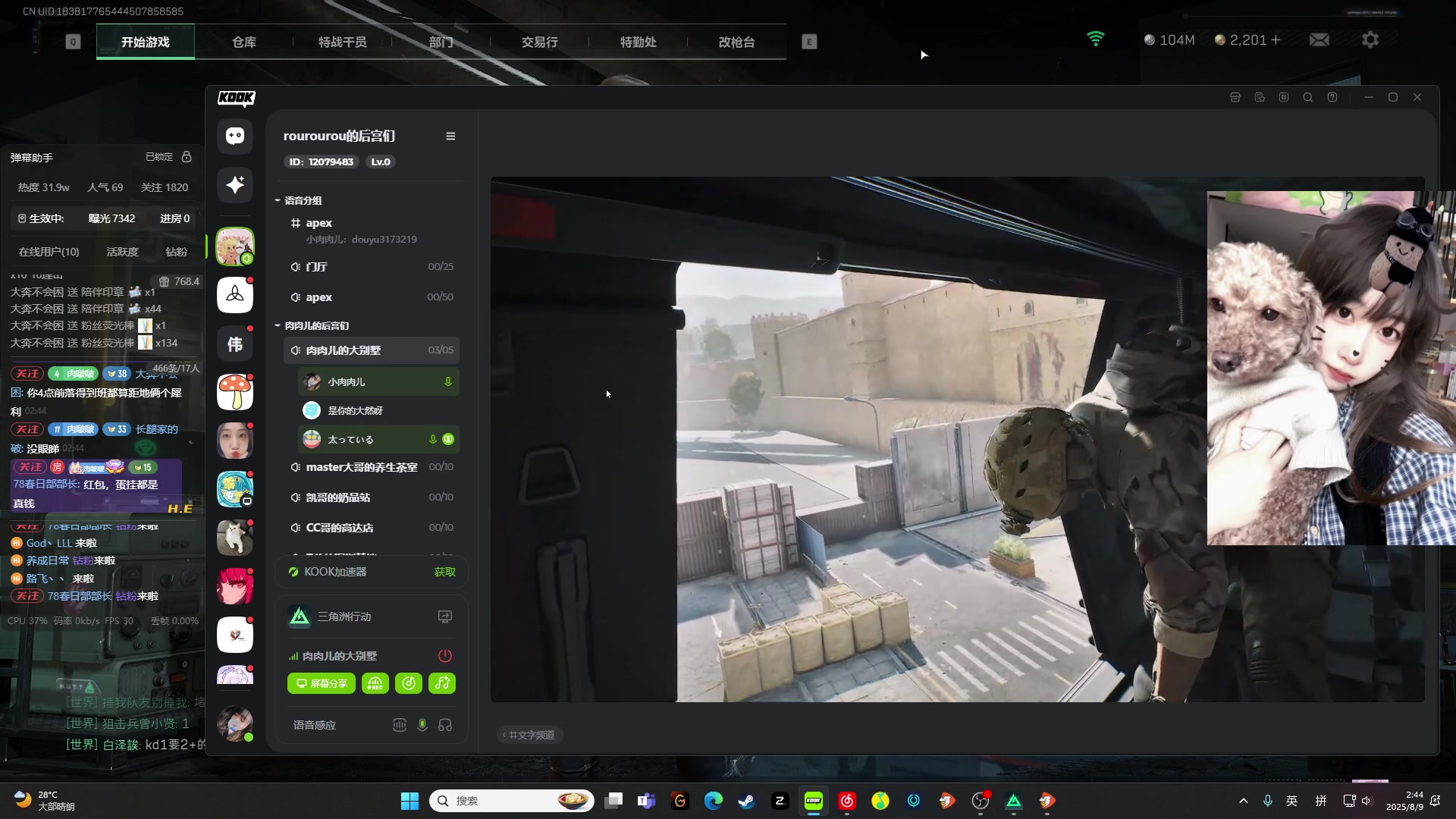Open the KOOK channel hashtag icon
Image resolution: width=1456 pixels, height=819 pixels.
(x=1284, y=98)
